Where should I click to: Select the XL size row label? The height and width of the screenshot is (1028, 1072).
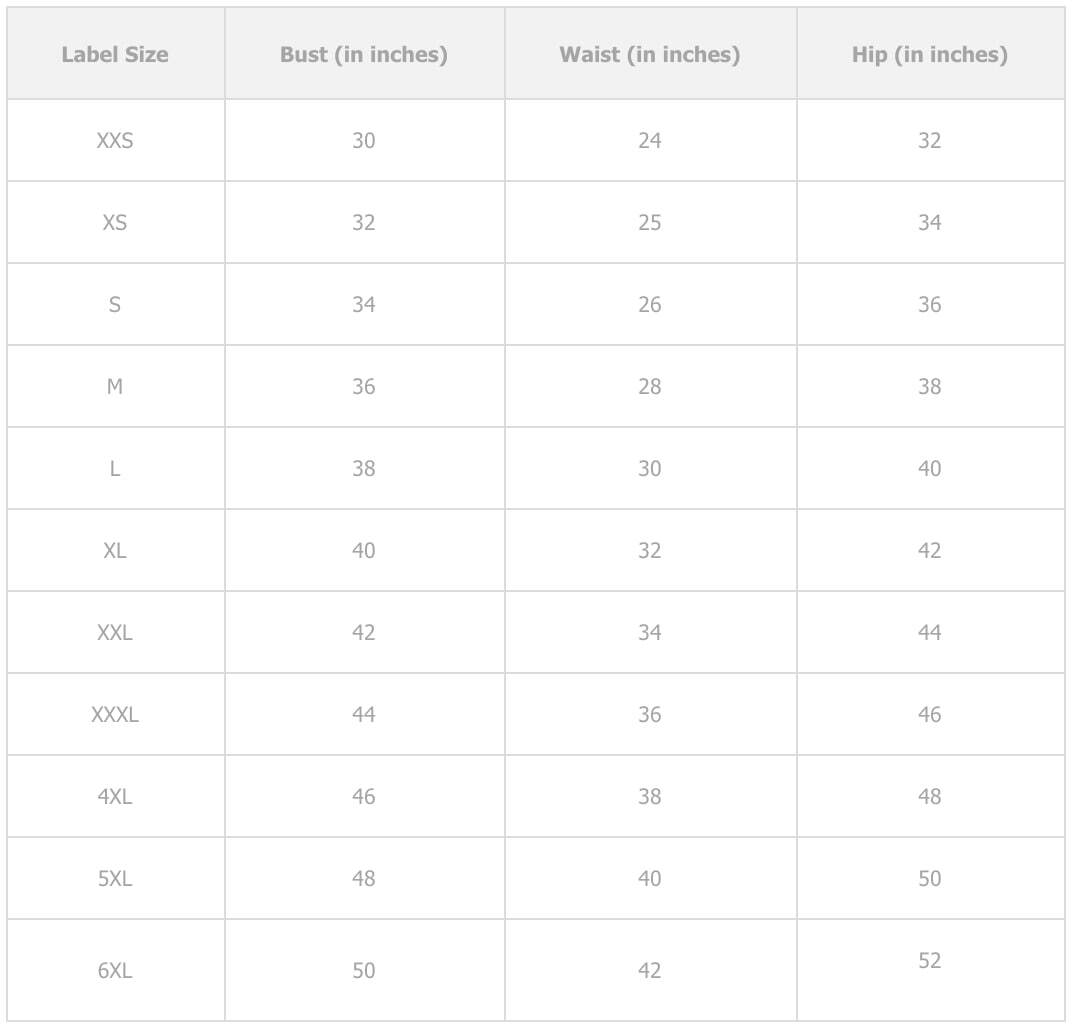coord(115,551)
